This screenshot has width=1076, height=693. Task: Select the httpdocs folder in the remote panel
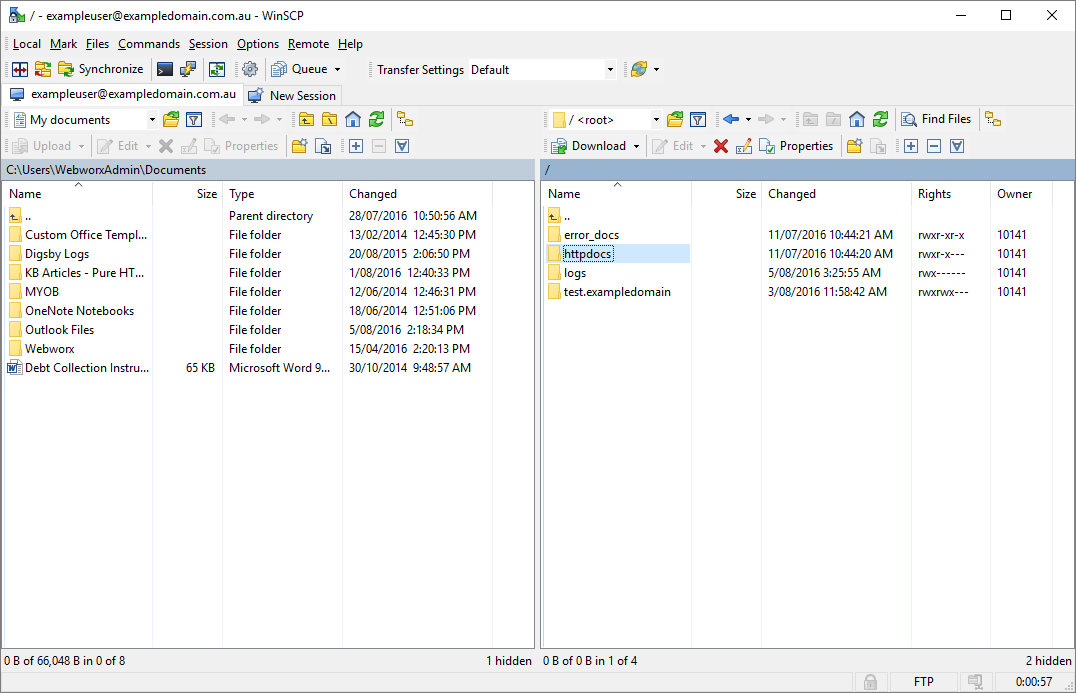point(587,253)
